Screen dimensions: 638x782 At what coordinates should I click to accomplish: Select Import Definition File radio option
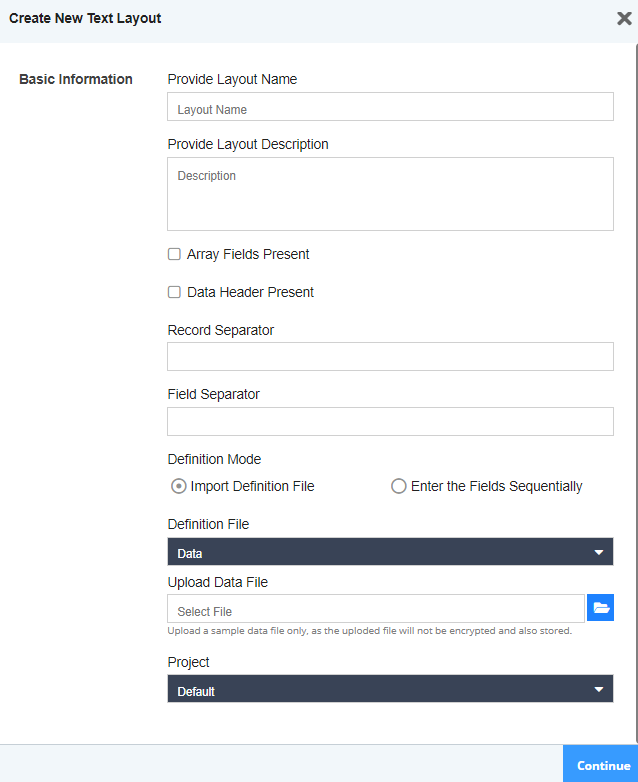click(179, 487)
